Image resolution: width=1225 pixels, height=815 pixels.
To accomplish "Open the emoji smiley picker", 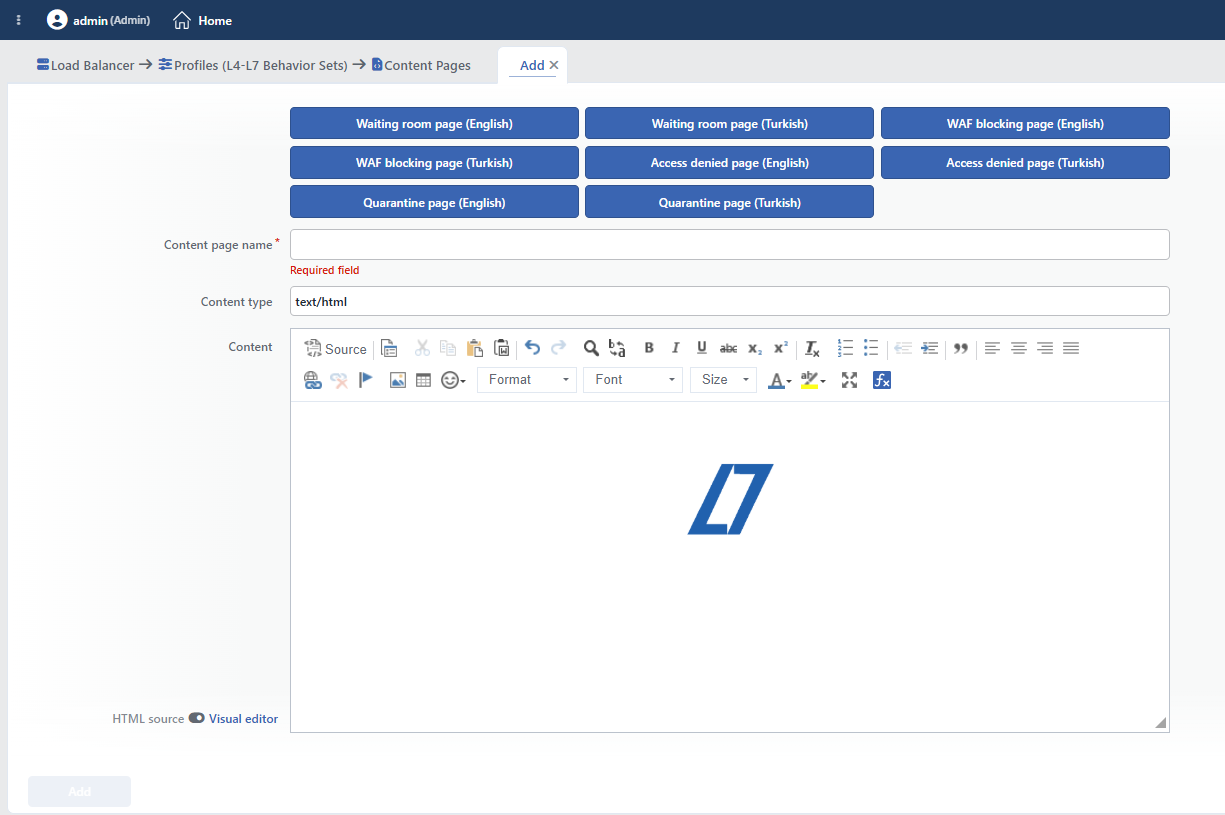I will tap(454, 380).
